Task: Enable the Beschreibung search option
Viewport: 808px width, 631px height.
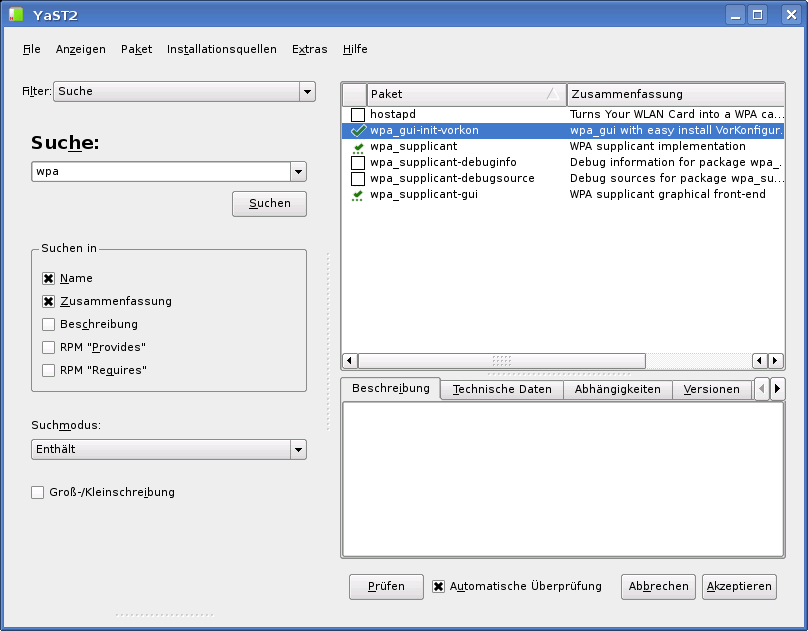Action: [48, 325]
